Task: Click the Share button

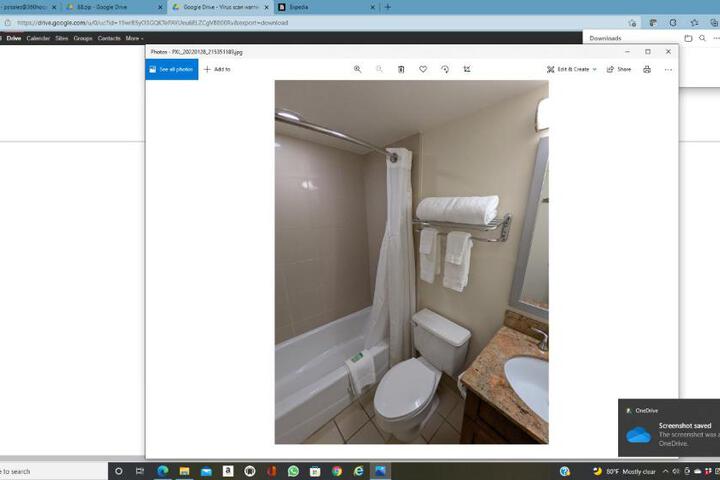Action: (x=619, y=69)
